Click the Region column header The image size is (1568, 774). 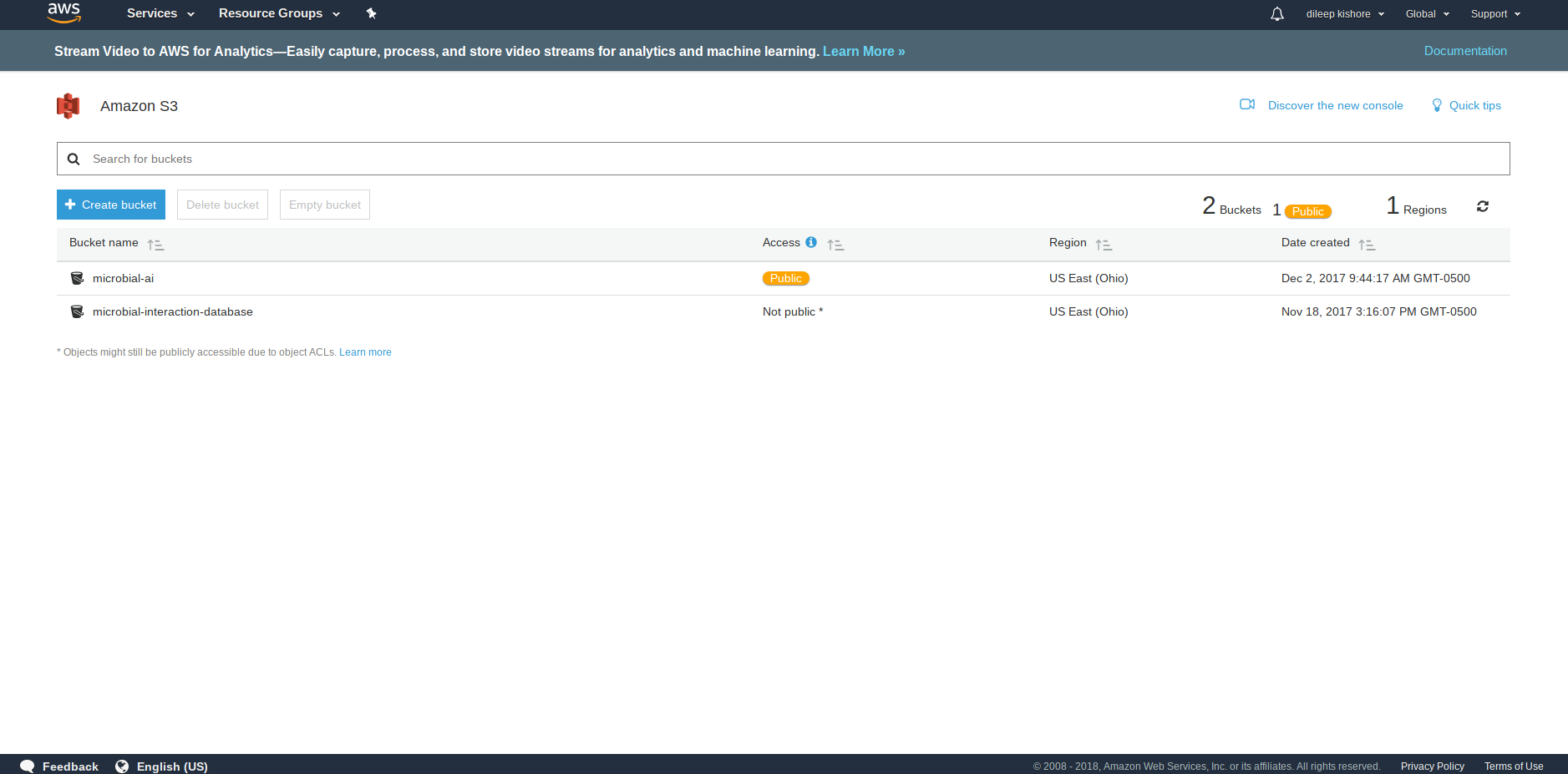point(1068,242)
